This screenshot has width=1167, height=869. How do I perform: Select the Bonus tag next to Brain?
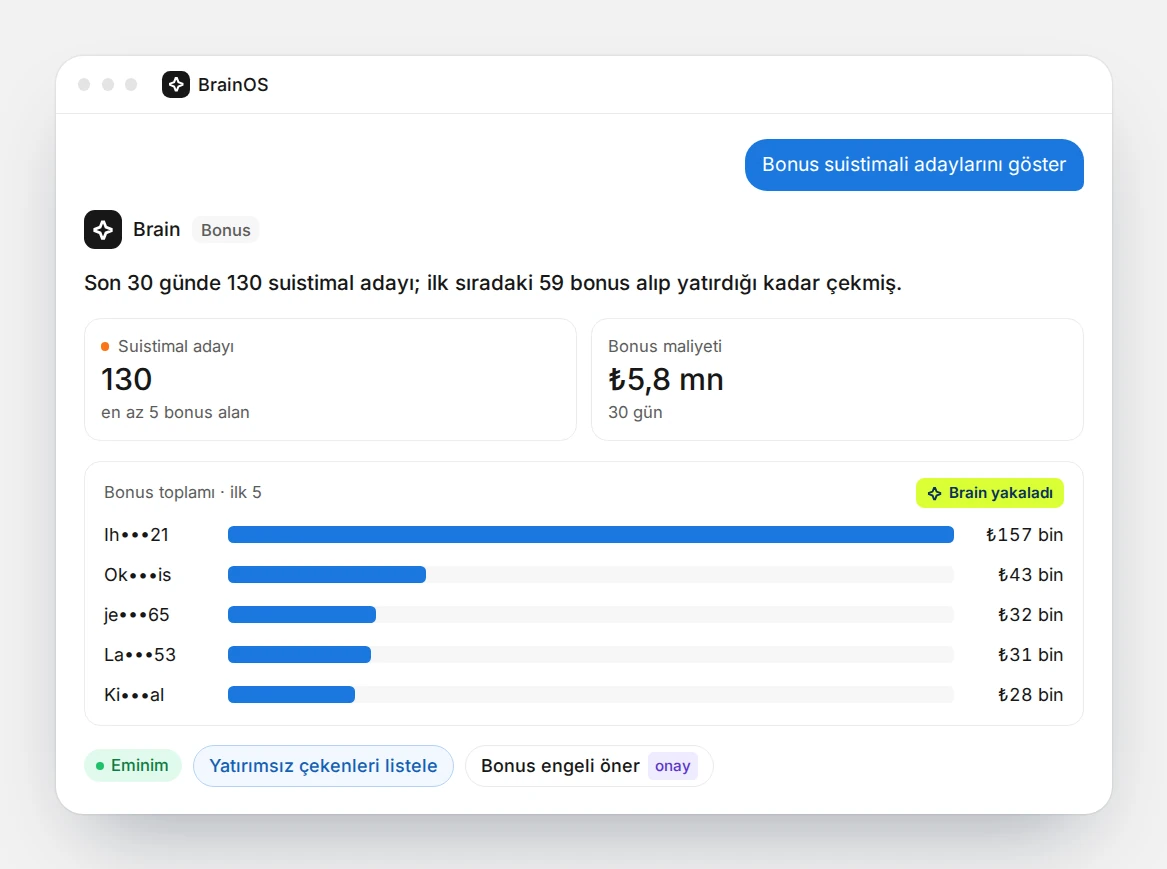pos(226,230)
